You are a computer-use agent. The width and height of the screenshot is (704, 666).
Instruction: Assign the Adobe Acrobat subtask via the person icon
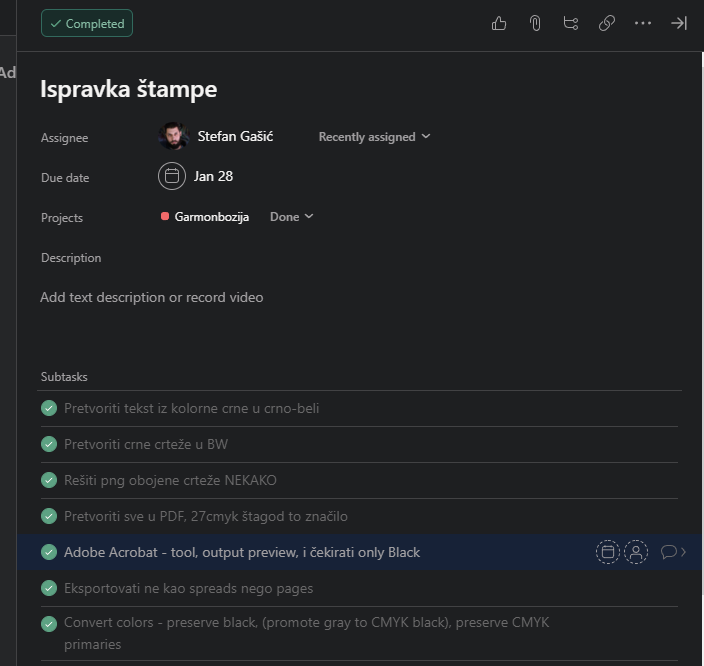tap(636, 552)
